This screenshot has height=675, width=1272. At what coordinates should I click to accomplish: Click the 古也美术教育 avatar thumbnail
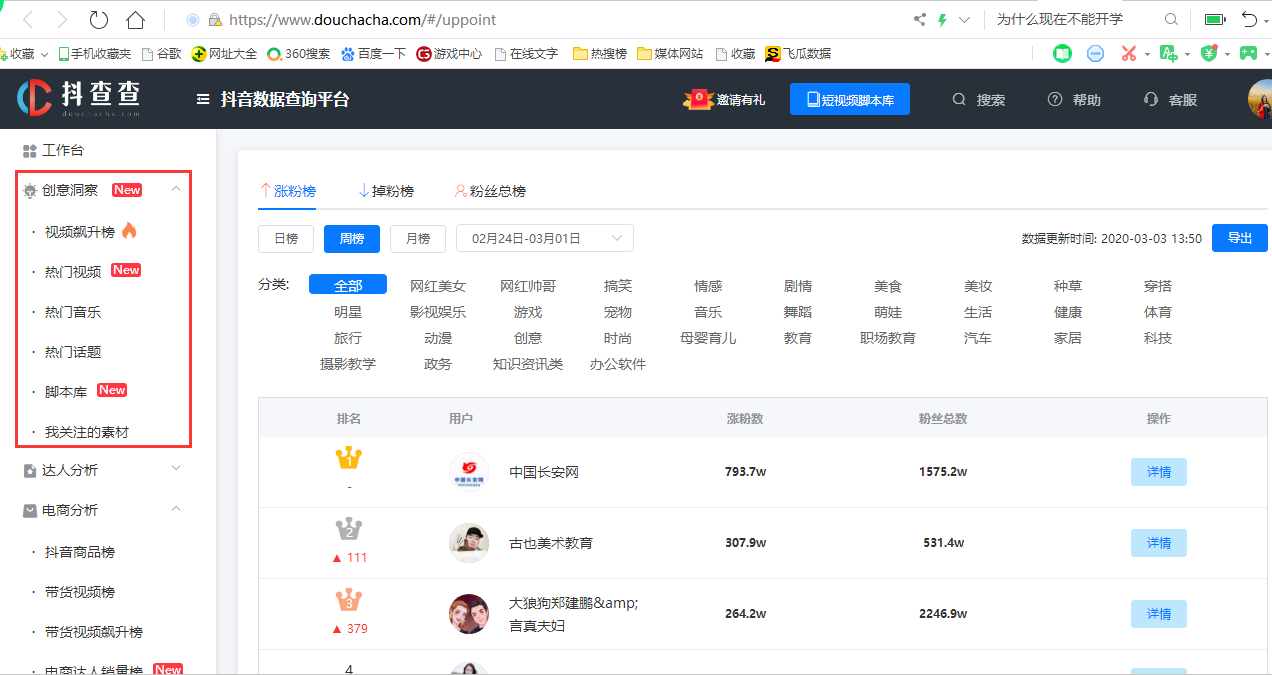pos(469,543)
